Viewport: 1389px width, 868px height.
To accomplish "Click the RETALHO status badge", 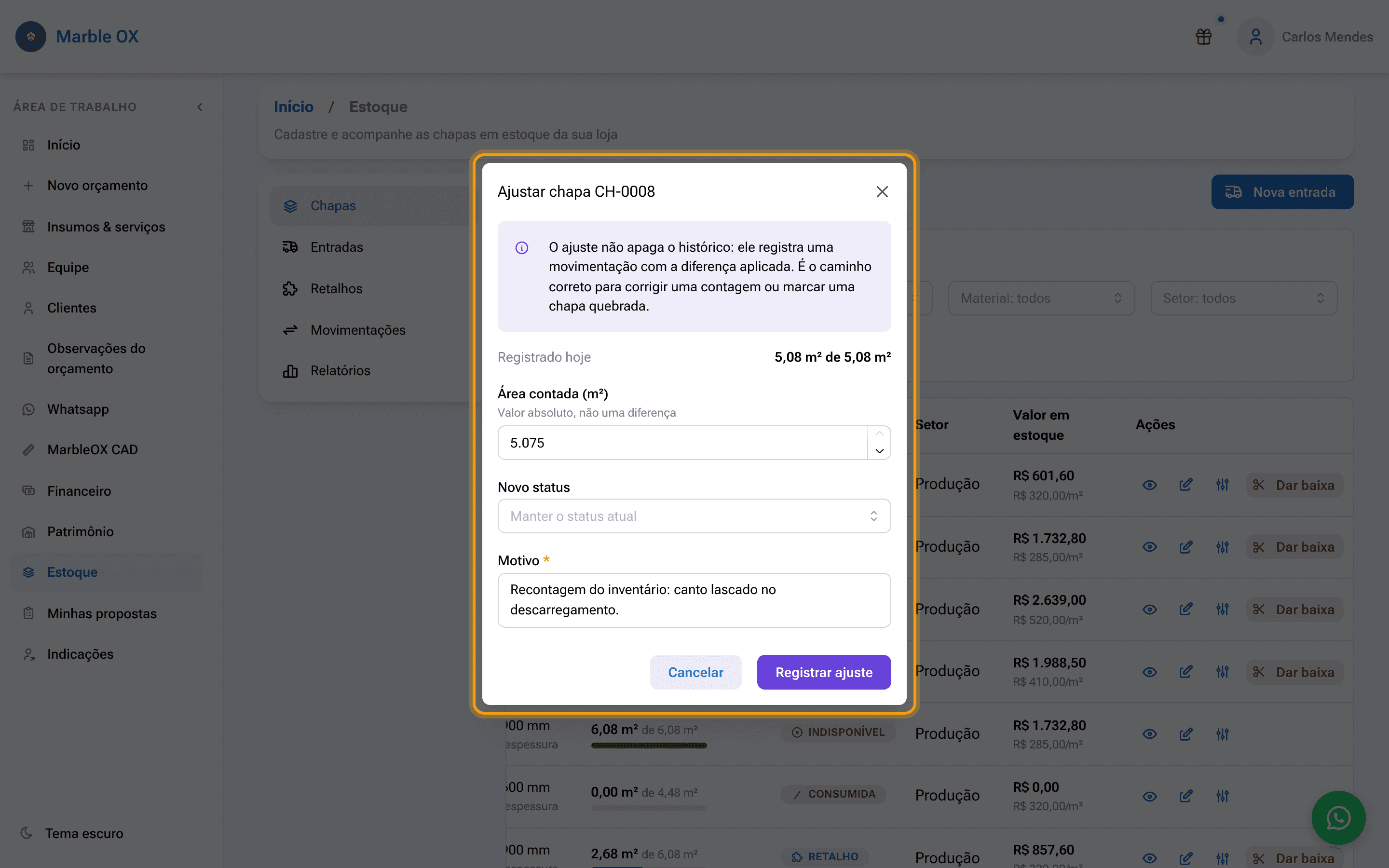I will (x=824, y=856).
